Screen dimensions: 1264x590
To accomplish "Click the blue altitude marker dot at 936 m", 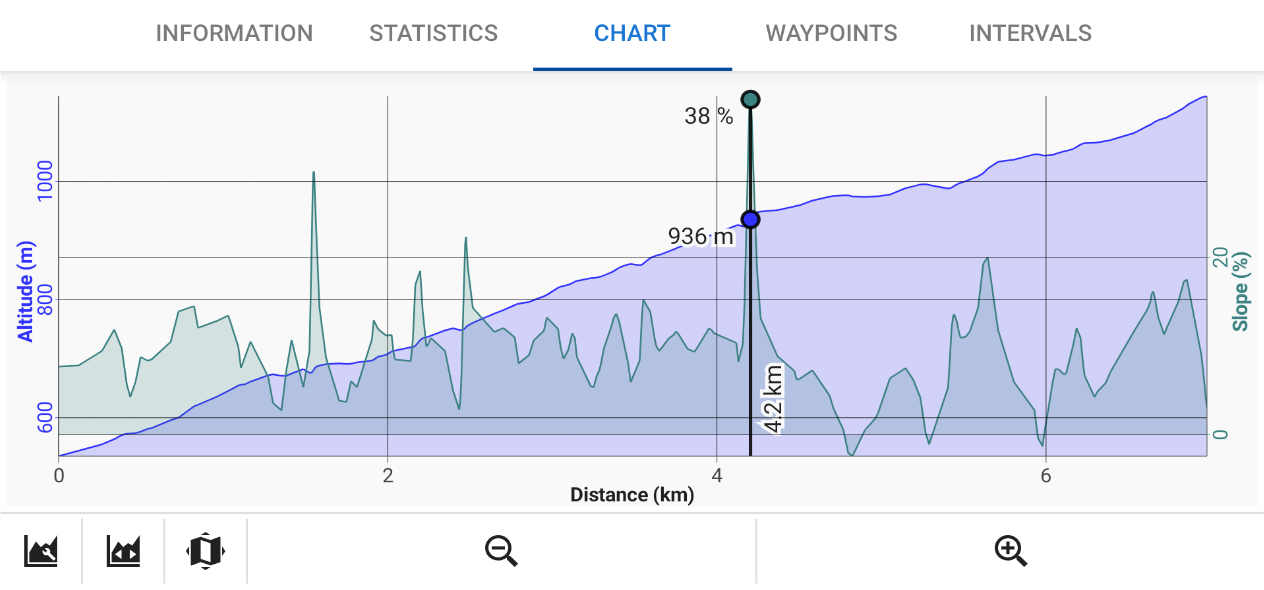I will pos(750,219).
